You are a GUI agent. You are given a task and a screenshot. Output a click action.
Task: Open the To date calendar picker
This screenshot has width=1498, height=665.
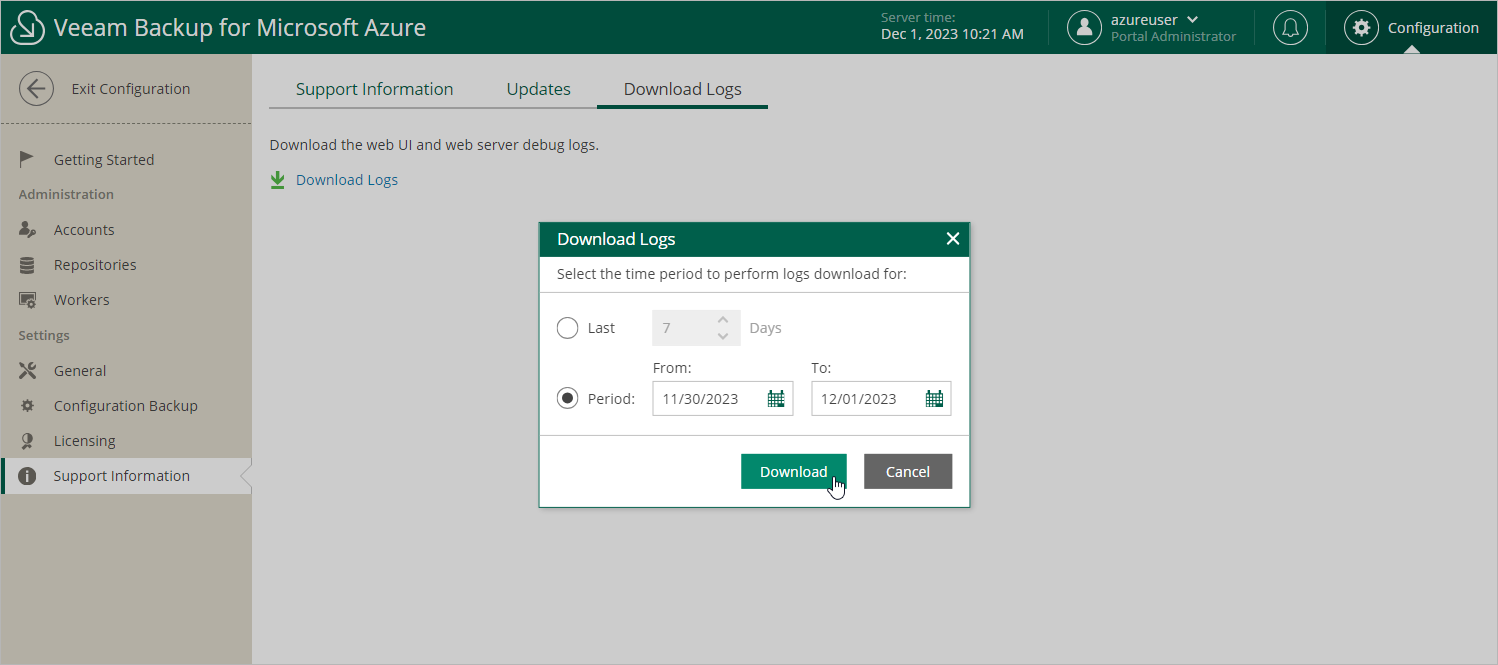(x=934, y=398)
